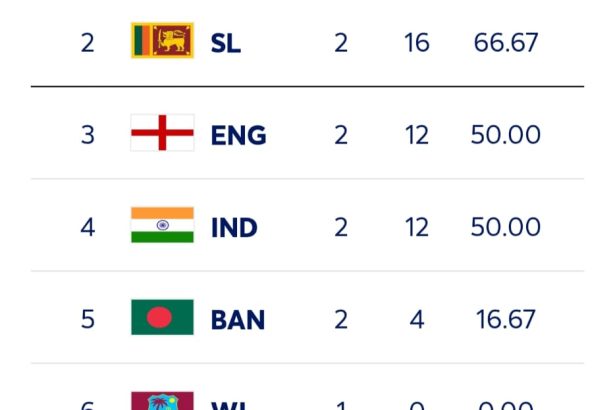Click the 50.00 percentage in the IND row
The height and width of the screenshot is (410, 615).
pyautogui.click(x=506, y=227)
